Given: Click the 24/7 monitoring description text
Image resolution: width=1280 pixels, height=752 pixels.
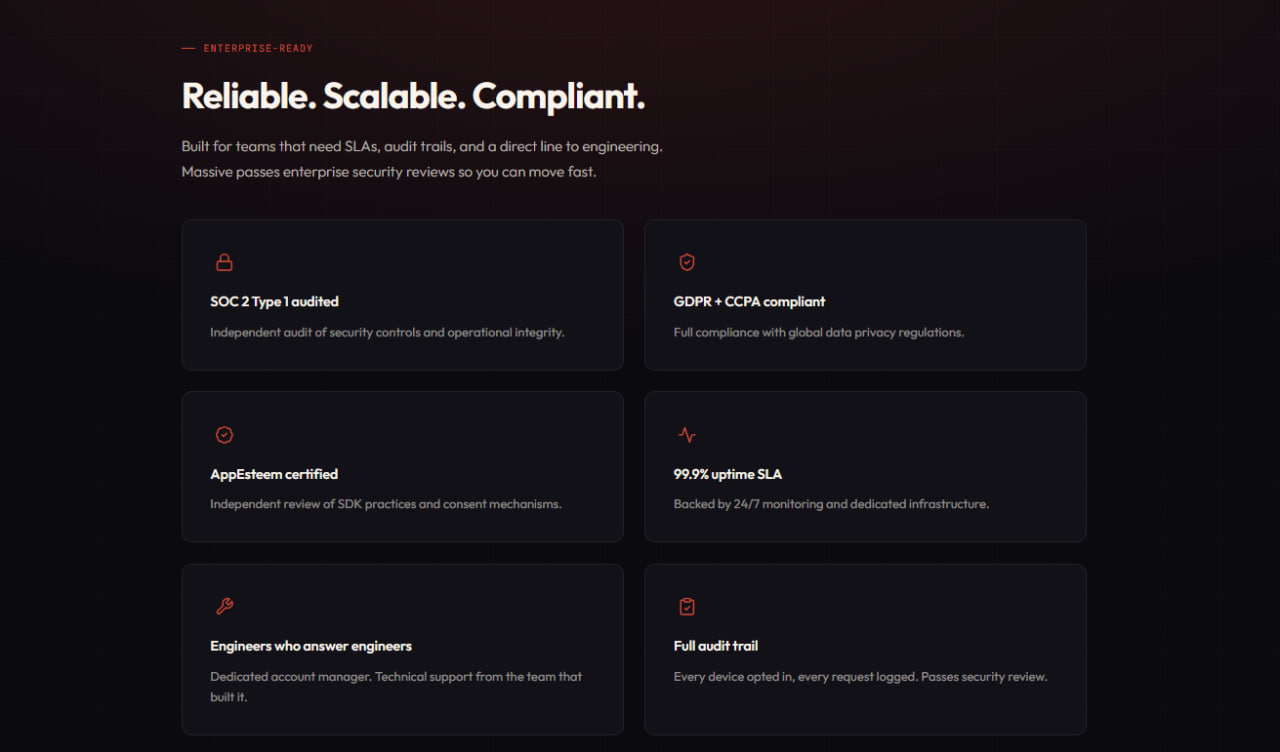Looking at the screenshot, I should click(831, 504).
